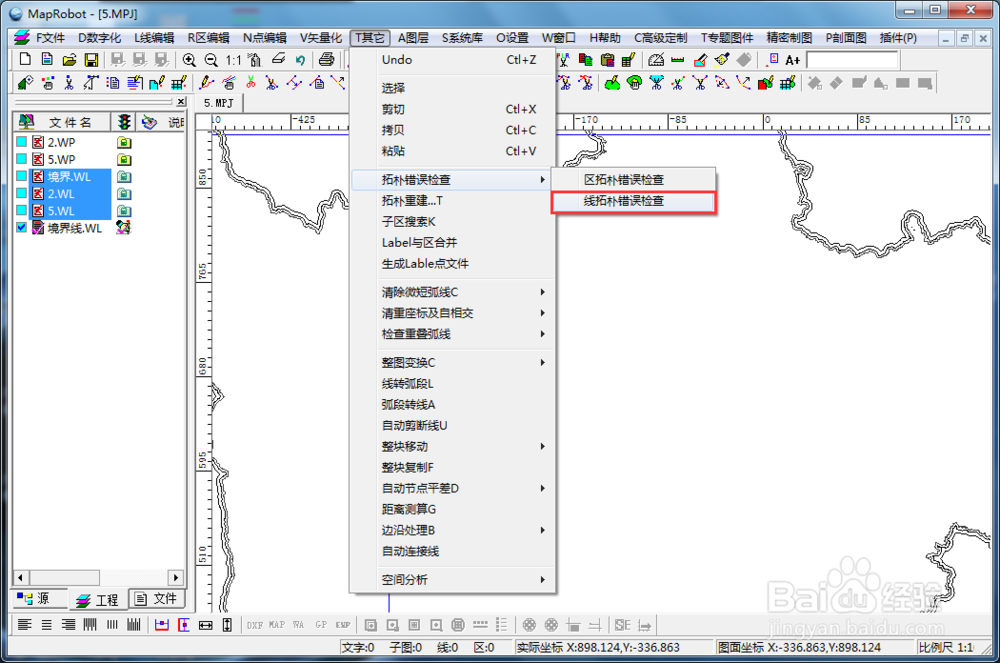
Task: Click the pencil draw-line icon
Action: [x=207, y=83]
